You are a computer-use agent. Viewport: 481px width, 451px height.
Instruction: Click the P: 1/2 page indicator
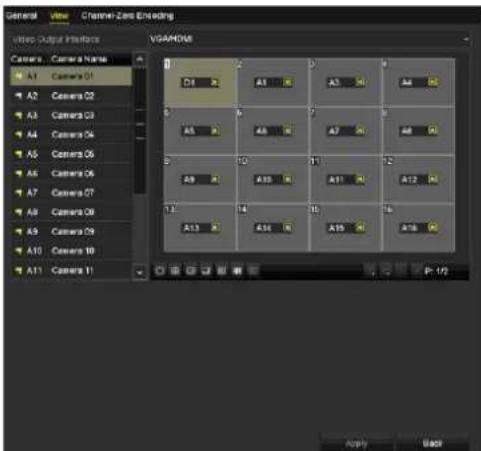pos(436,271)
